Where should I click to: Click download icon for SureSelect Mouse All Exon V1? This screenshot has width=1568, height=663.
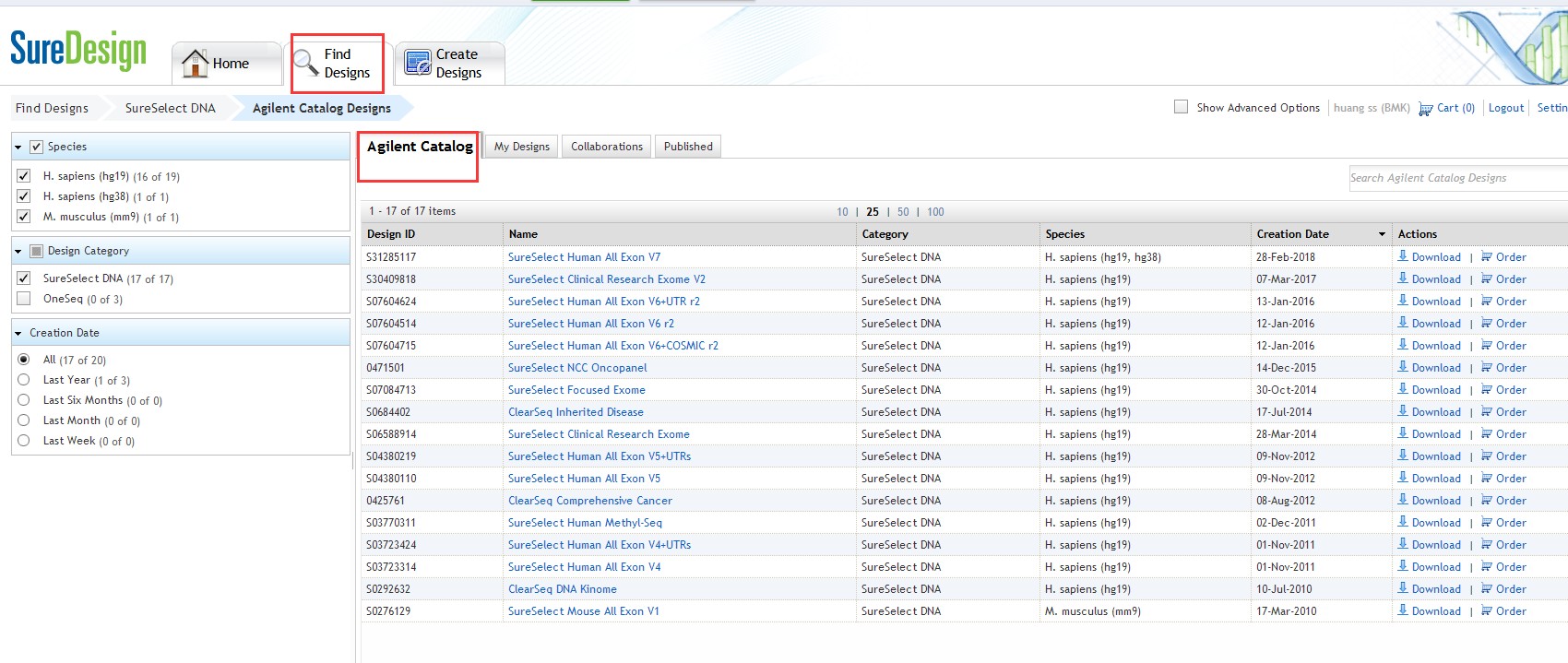tap(1403, 610)
